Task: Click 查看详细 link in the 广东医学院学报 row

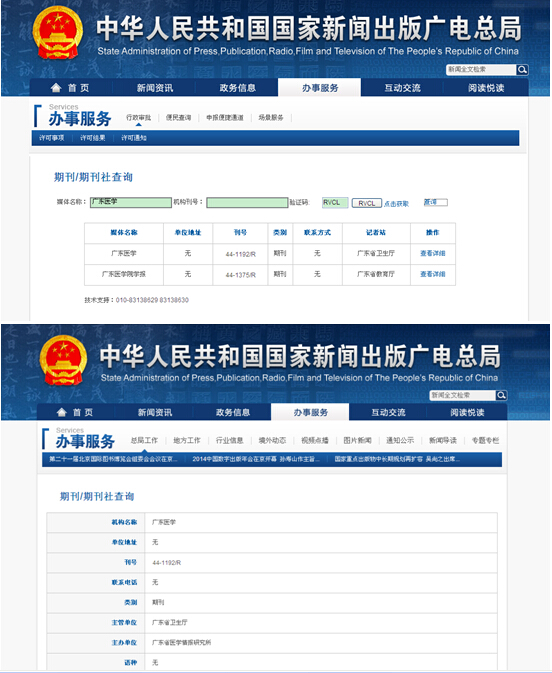Action: (433, 274)
